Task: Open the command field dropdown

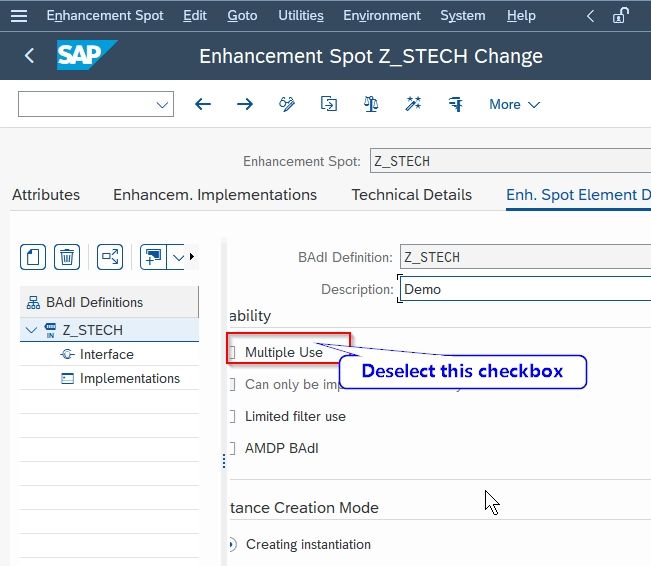Action: pos(162,104)
